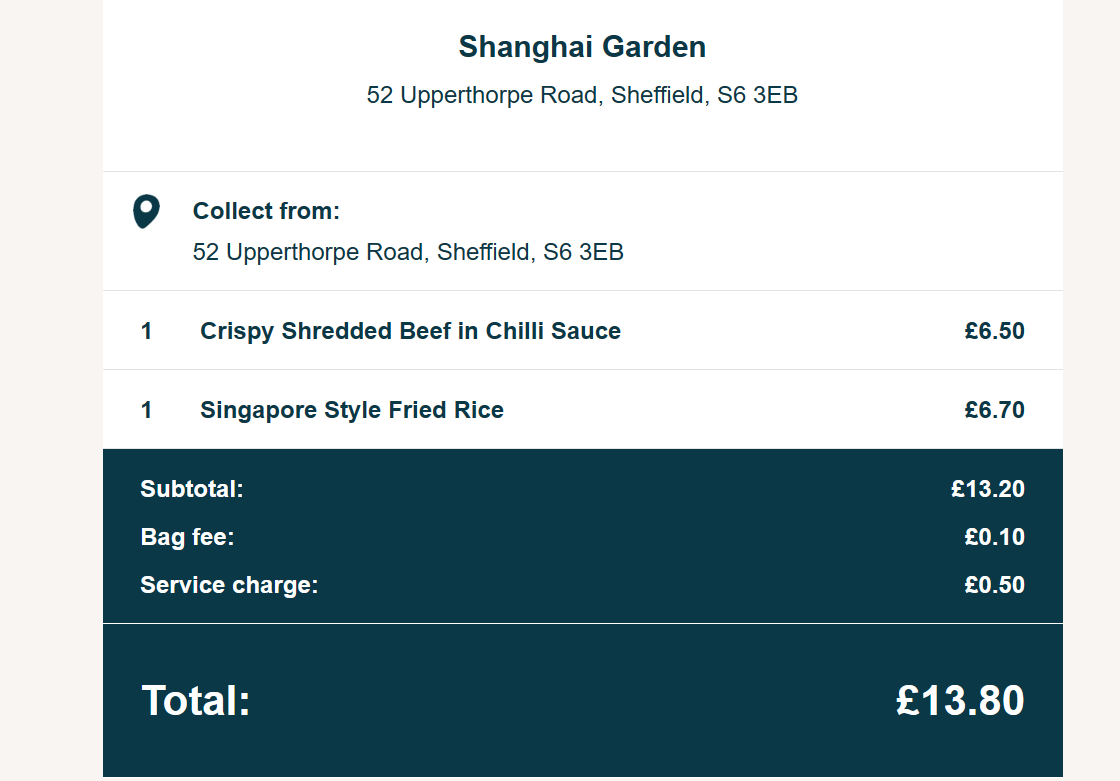Image resolution: width=1120 pixels, height=781 pixels.
Task: Select the Singapore Style Fried Rice item
Action: (x=352, y=410)
